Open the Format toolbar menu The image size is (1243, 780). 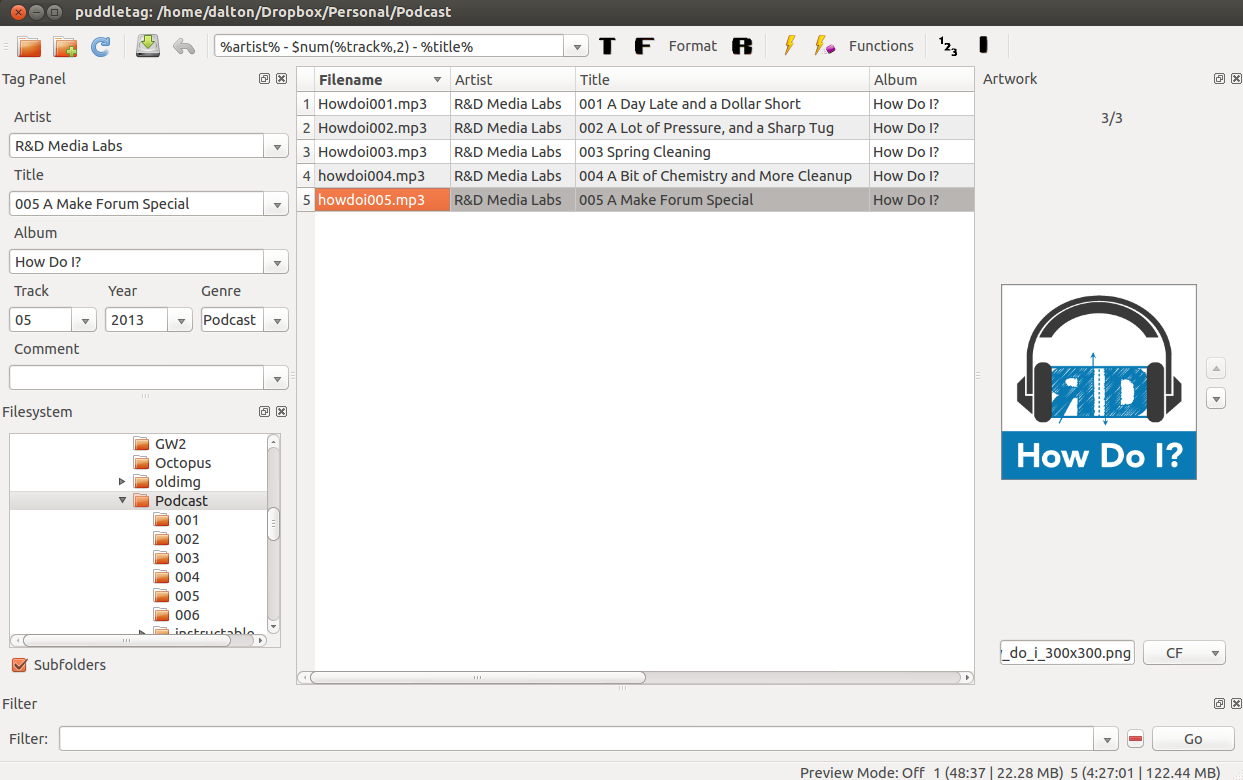693,46
